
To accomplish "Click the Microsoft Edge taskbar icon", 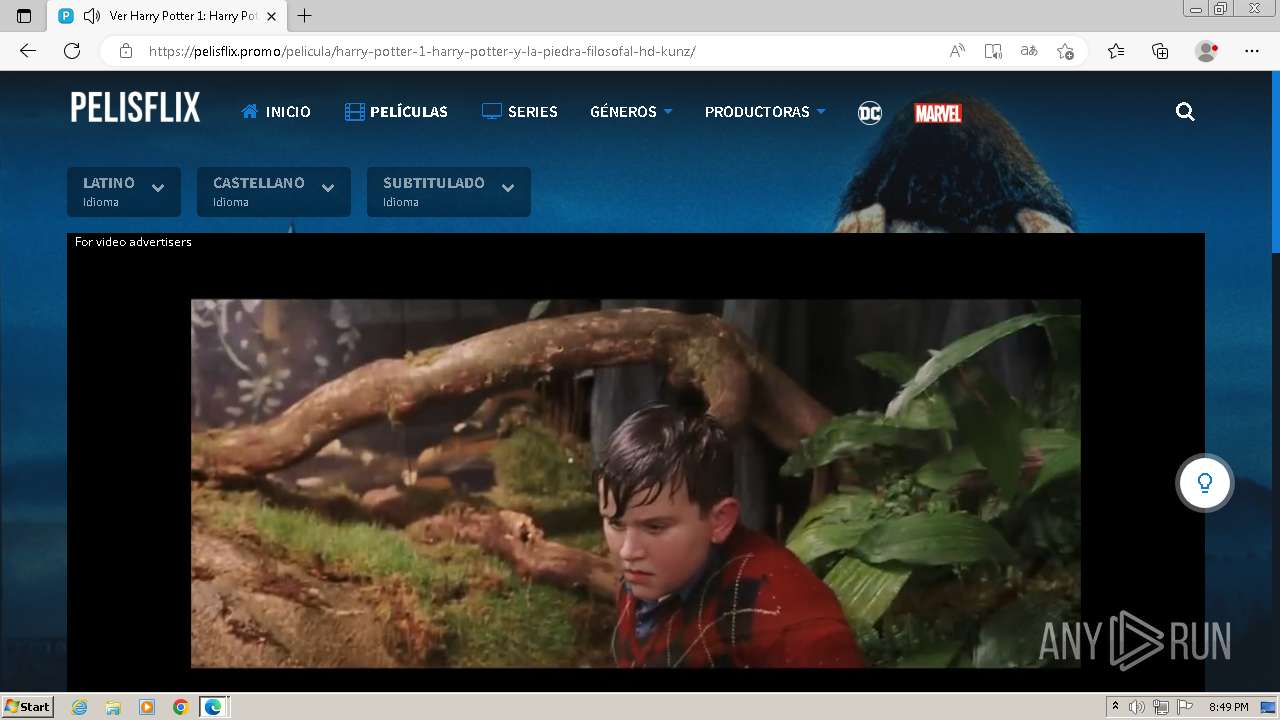I will click(214, 707).
